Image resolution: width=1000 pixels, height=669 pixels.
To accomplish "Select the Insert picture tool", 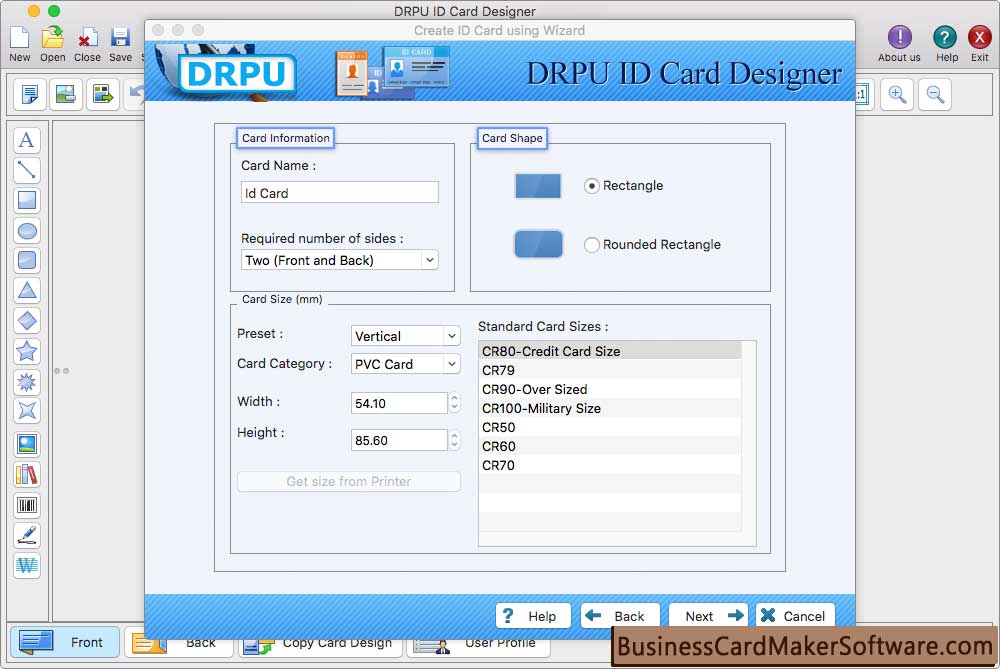I will point(27,444).
